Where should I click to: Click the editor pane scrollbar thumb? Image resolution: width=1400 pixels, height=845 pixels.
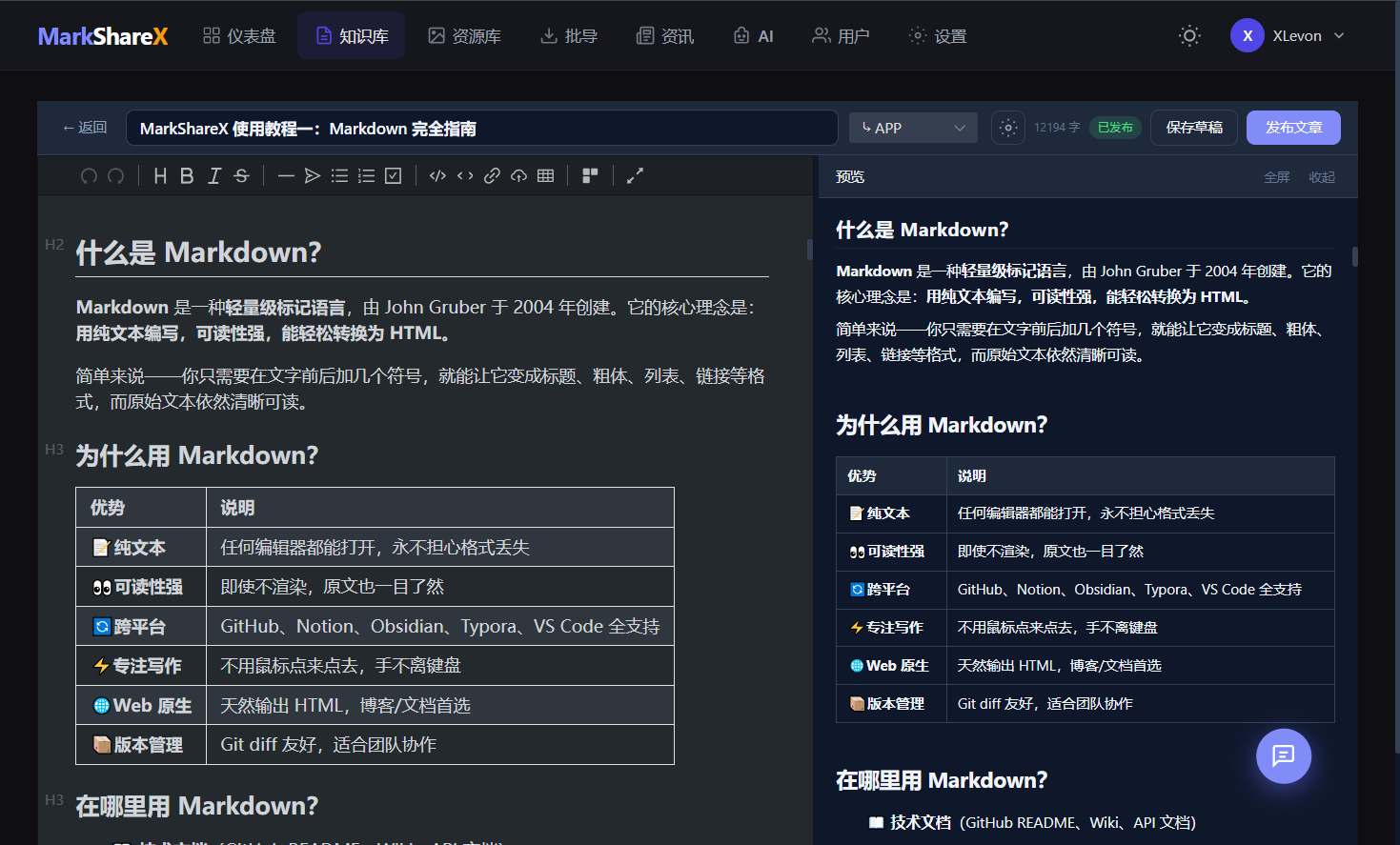[x=810, y=250]
